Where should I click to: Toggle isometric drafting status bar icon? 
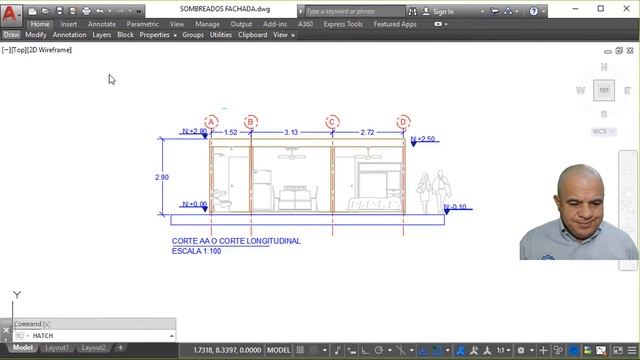point(401,350)
